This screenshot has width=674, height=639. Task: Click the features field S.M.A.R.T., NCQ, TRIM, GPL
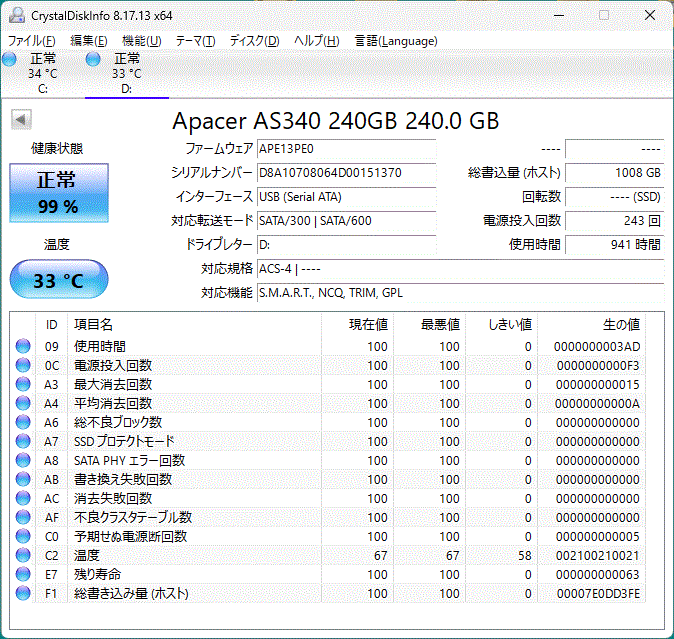point(460,293)
